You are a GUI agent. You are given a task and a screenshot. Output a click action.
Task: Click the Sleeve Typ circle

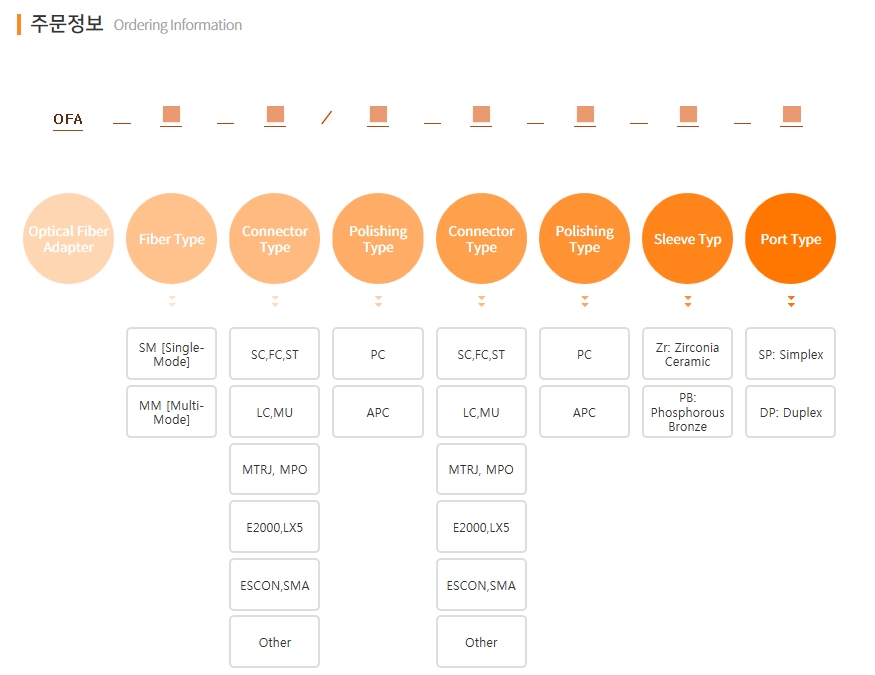click(x=687, y=239)
